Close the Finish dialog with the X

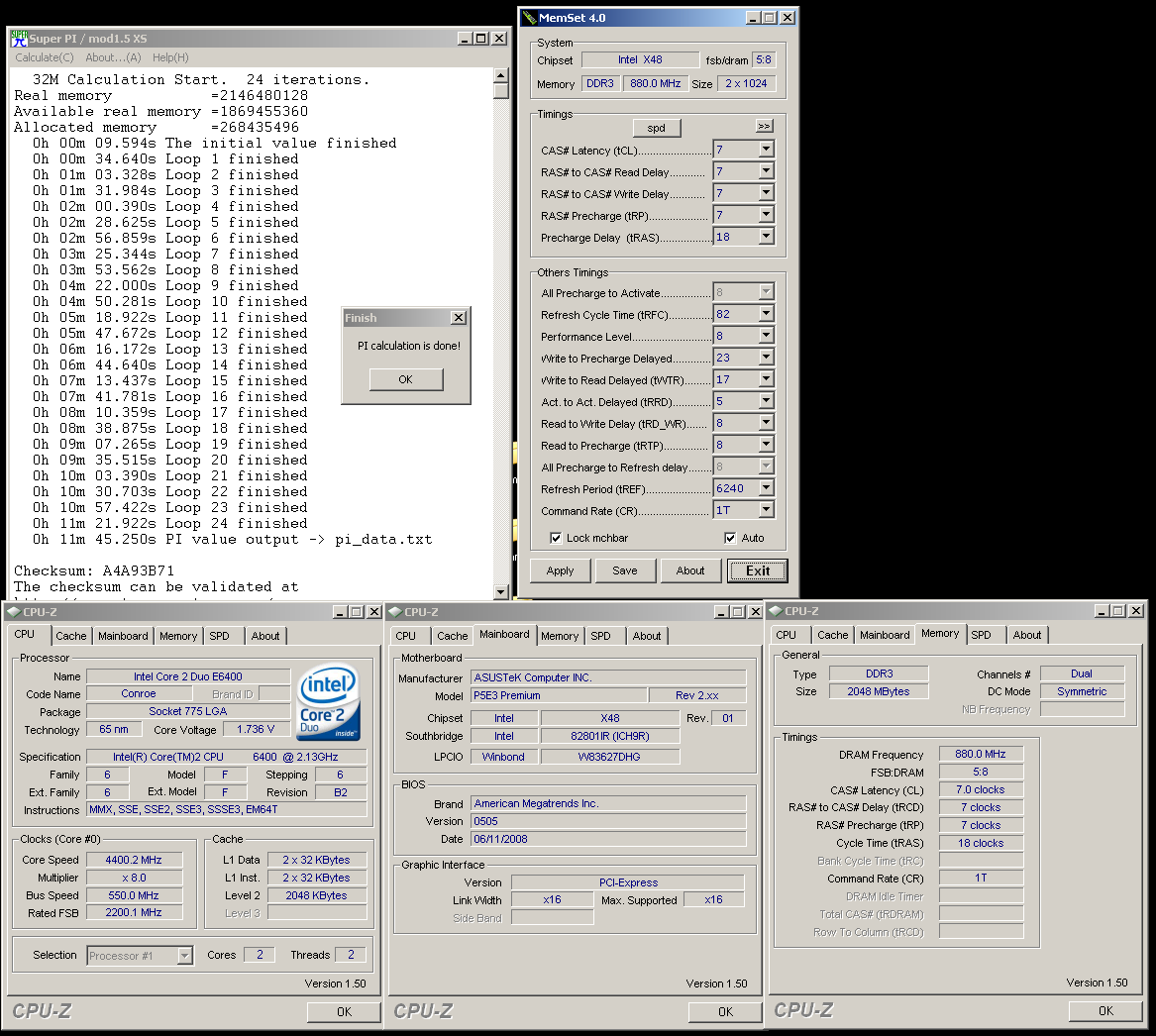tap(459, 318)
